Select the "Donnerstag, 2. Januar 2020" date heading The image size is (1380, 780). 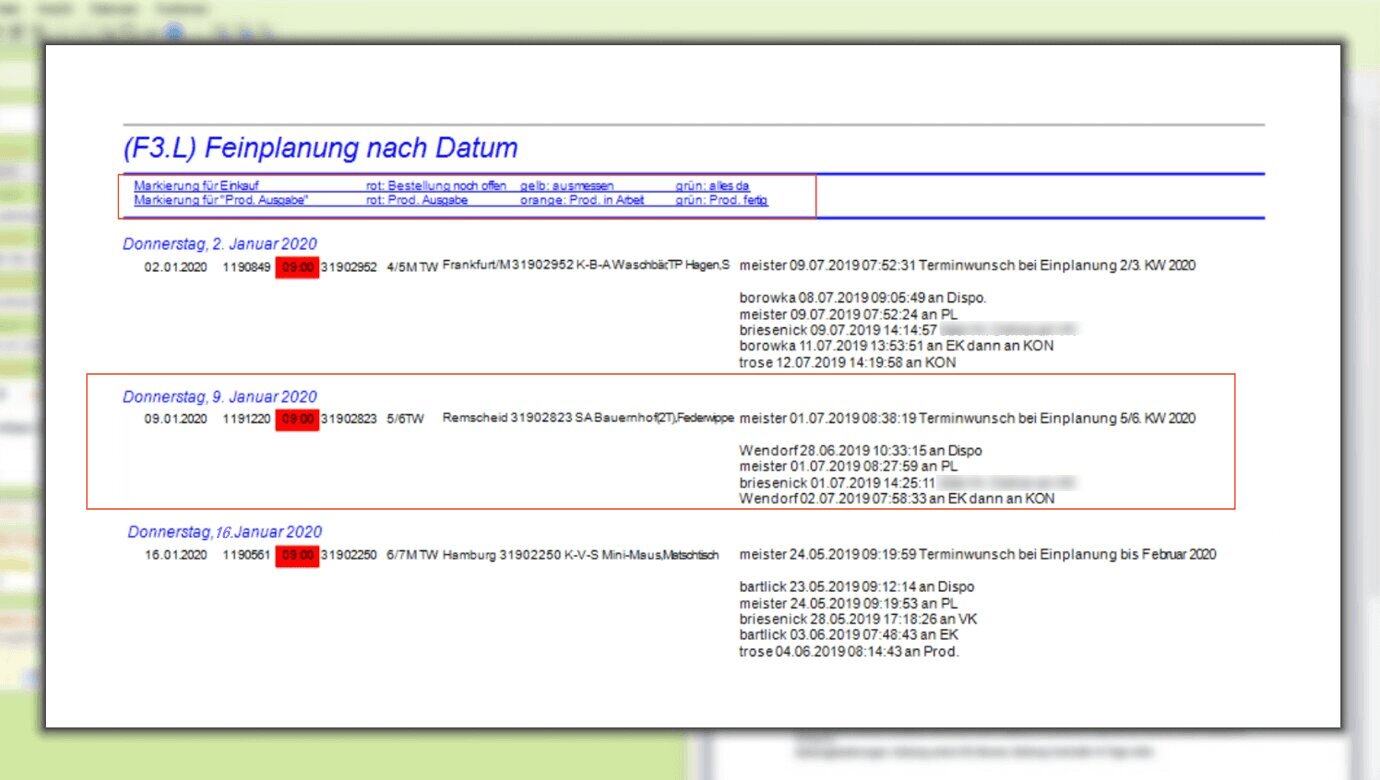(220, 244)
